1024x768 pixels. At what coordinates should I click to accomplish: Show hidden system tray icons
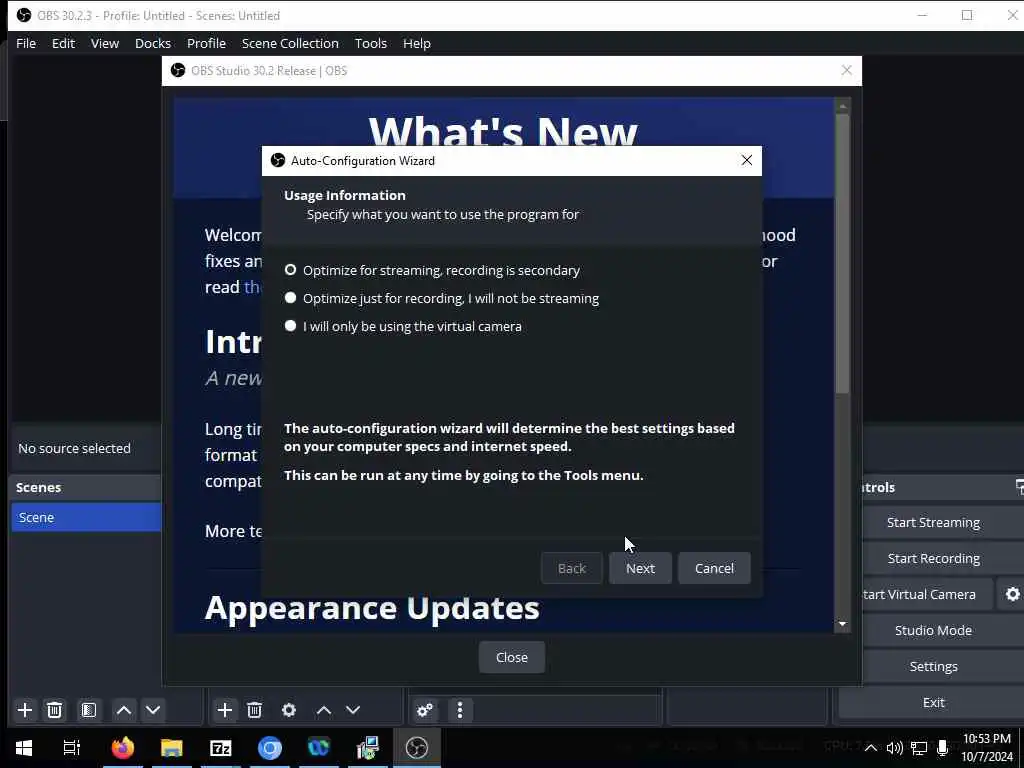pos(871,748)
